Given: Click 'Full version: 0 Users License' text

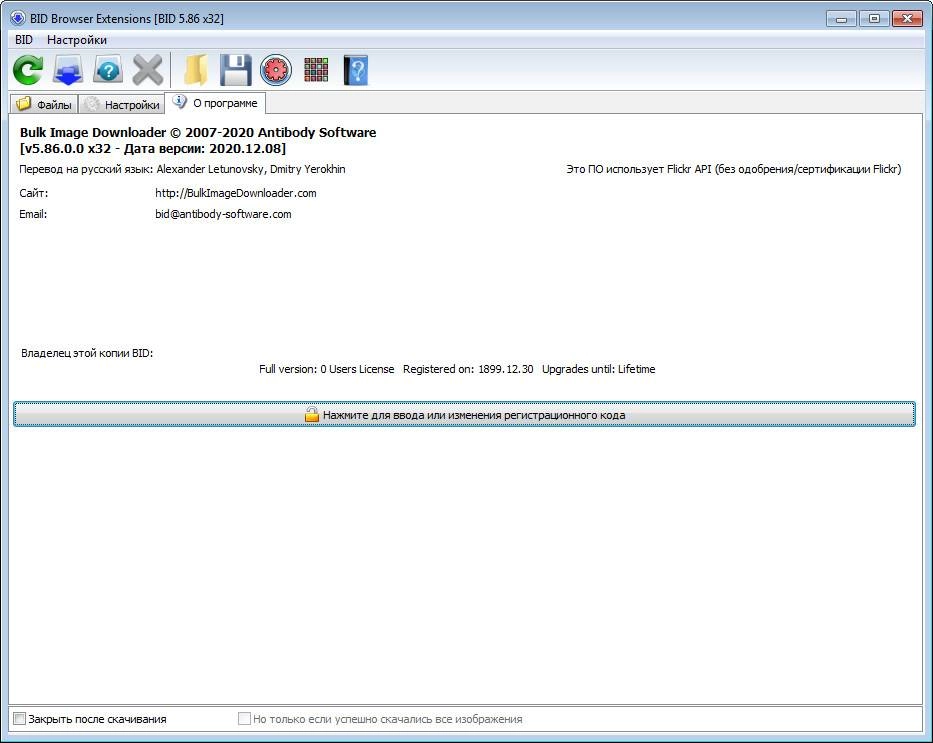Looking at the screenshot, I should pyautogui.click(x=327, y=369).
